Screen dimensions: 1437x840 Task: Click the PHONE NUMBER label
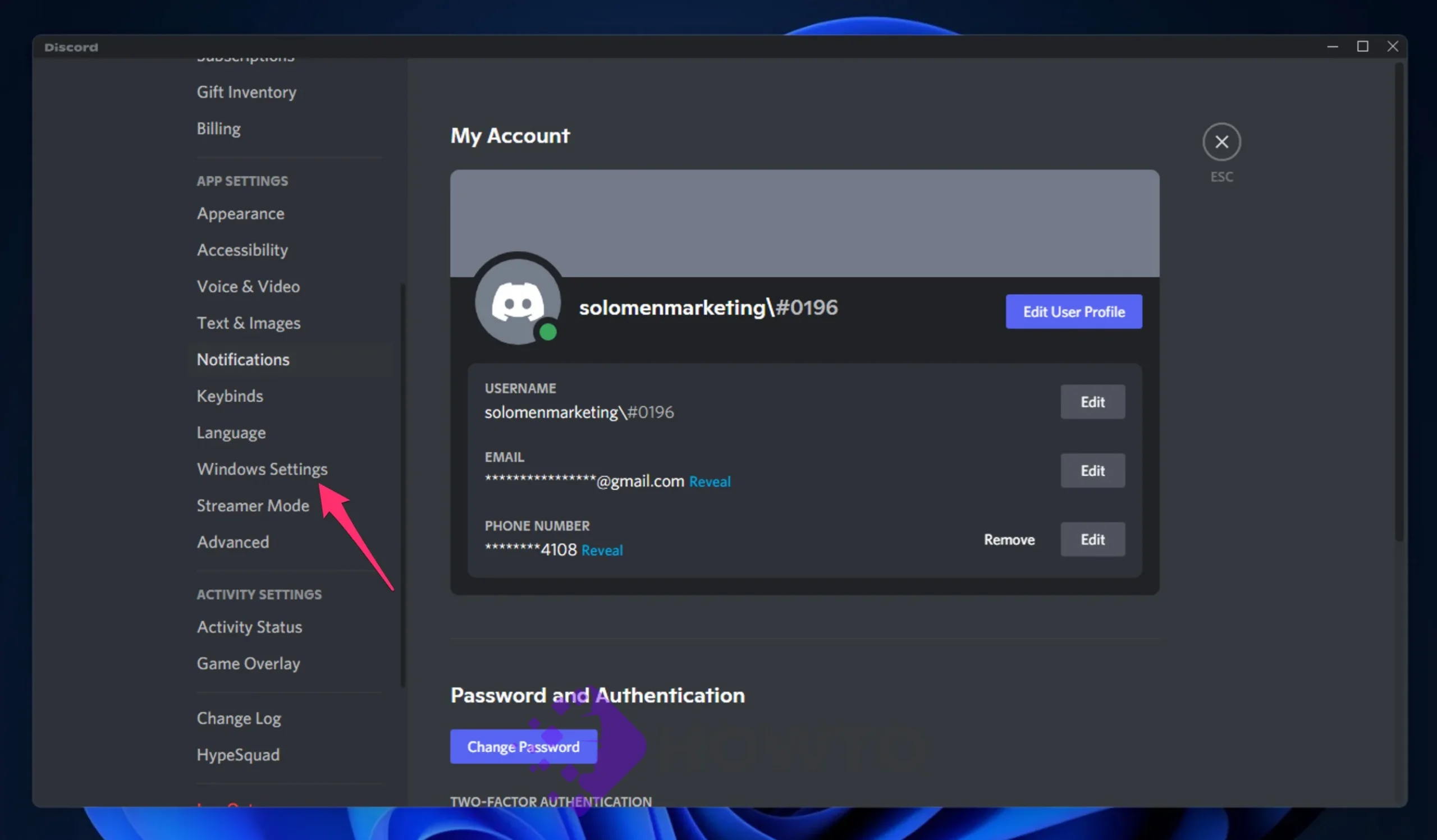(537, 526)
